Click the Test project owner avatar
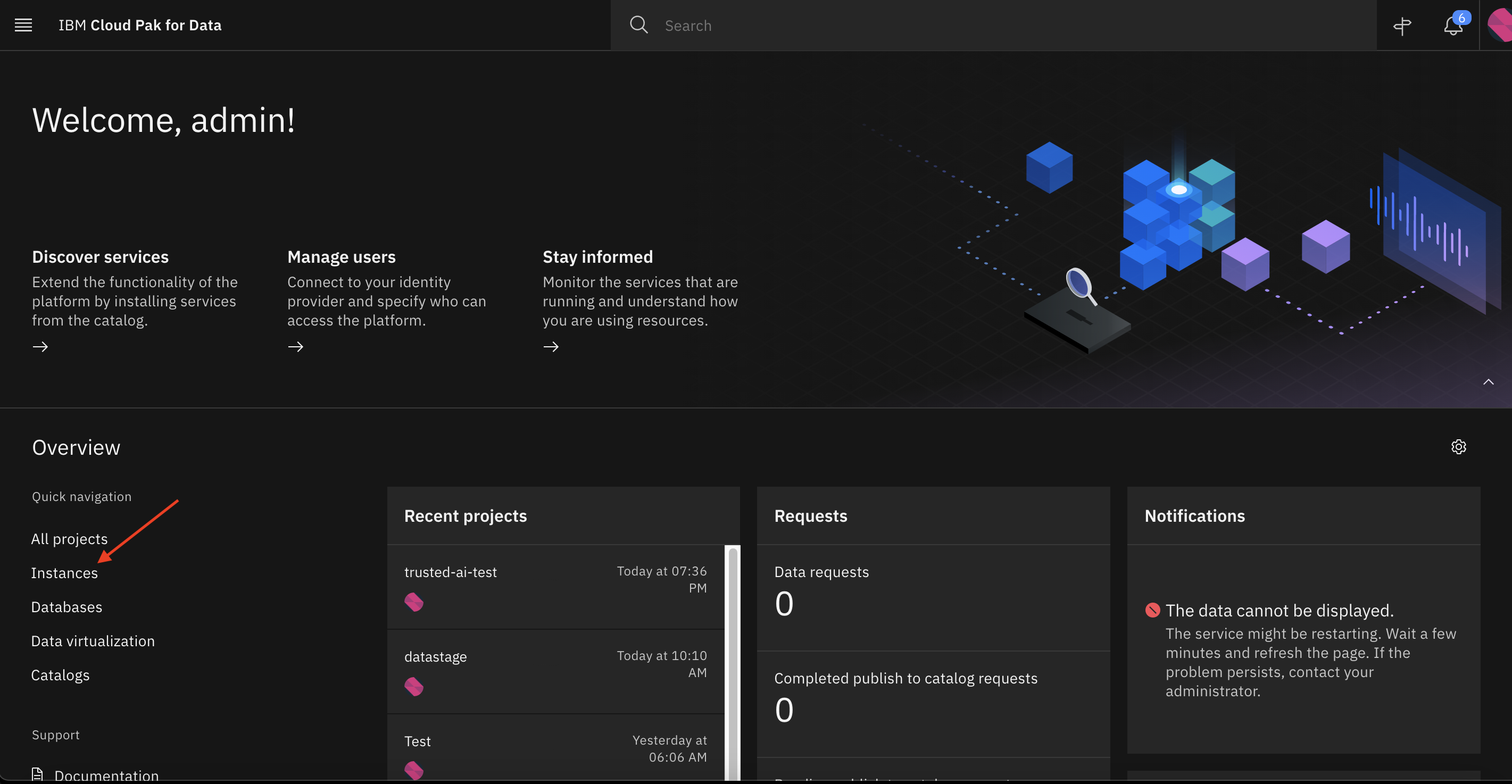 coord(414,771)
